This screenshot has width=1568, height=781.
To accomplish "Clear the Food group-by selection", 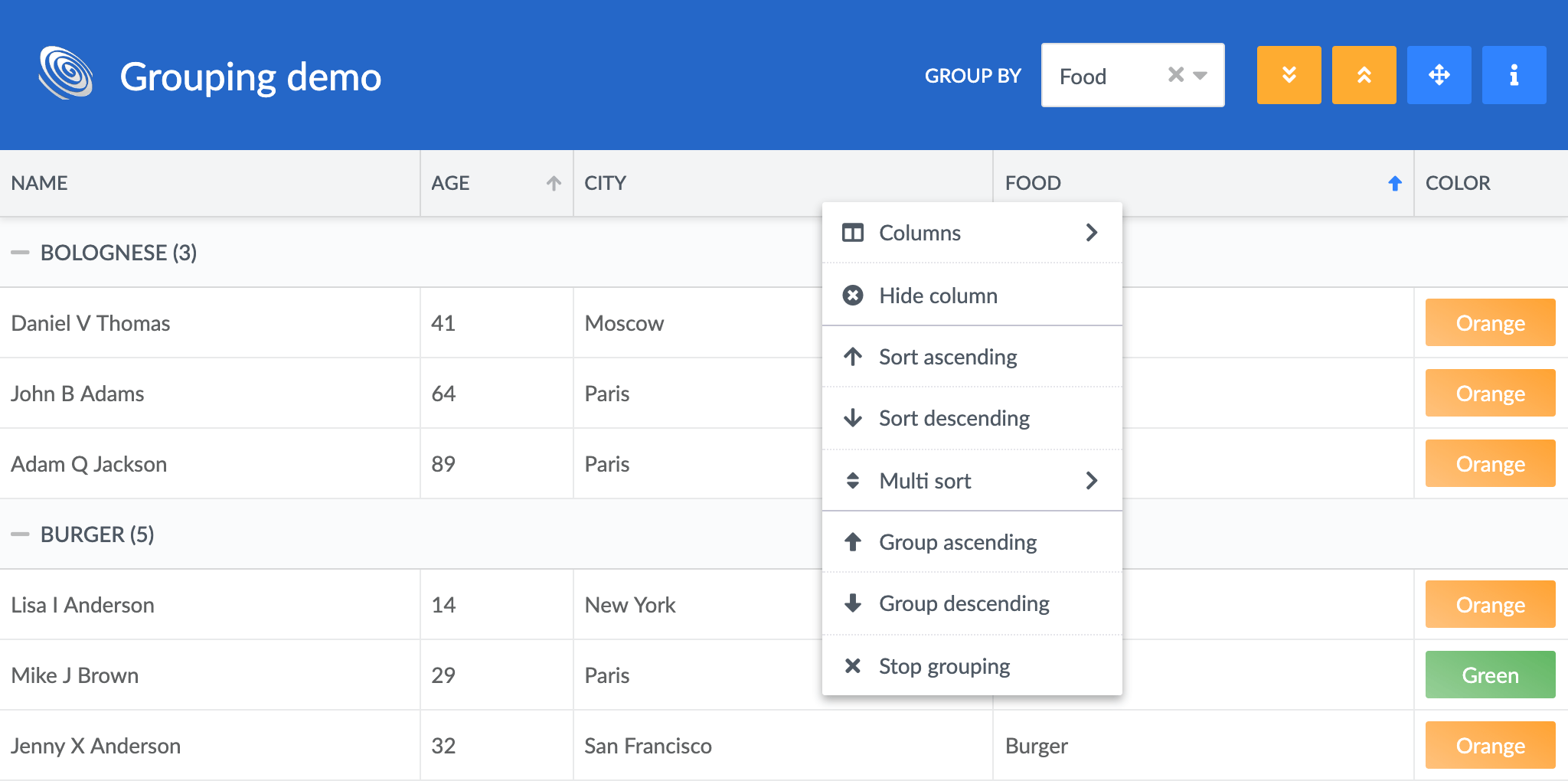I will [1175, 75].
